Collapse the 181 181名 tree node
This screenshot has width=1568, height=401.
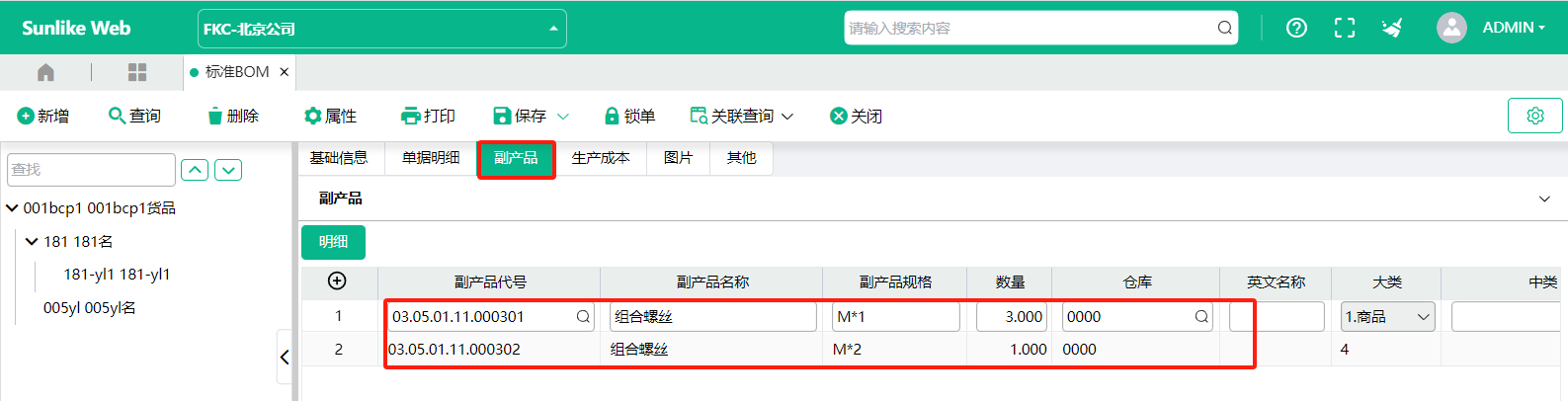[32, 241]
